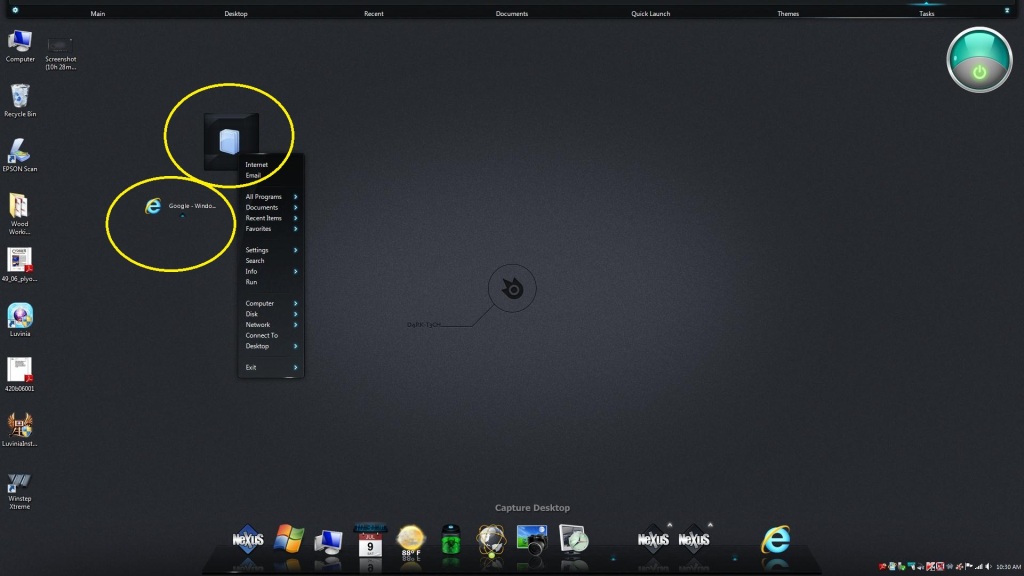
Task: Click the collapse arrow at top-right of shelf
Action: 1007,10
